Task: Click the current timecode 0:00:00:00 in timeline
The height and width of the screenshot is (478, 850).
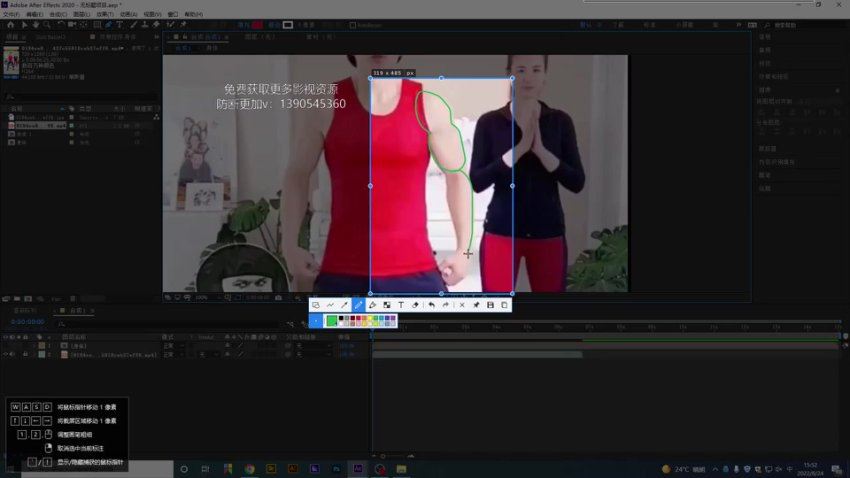Action: coord(28,322)
